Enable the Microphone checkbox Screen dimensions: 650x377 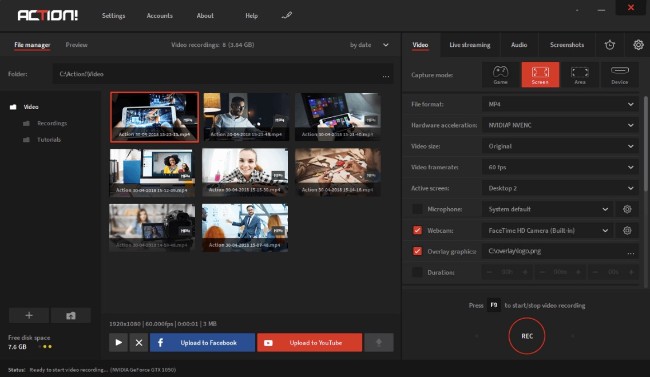pos(417,209)
